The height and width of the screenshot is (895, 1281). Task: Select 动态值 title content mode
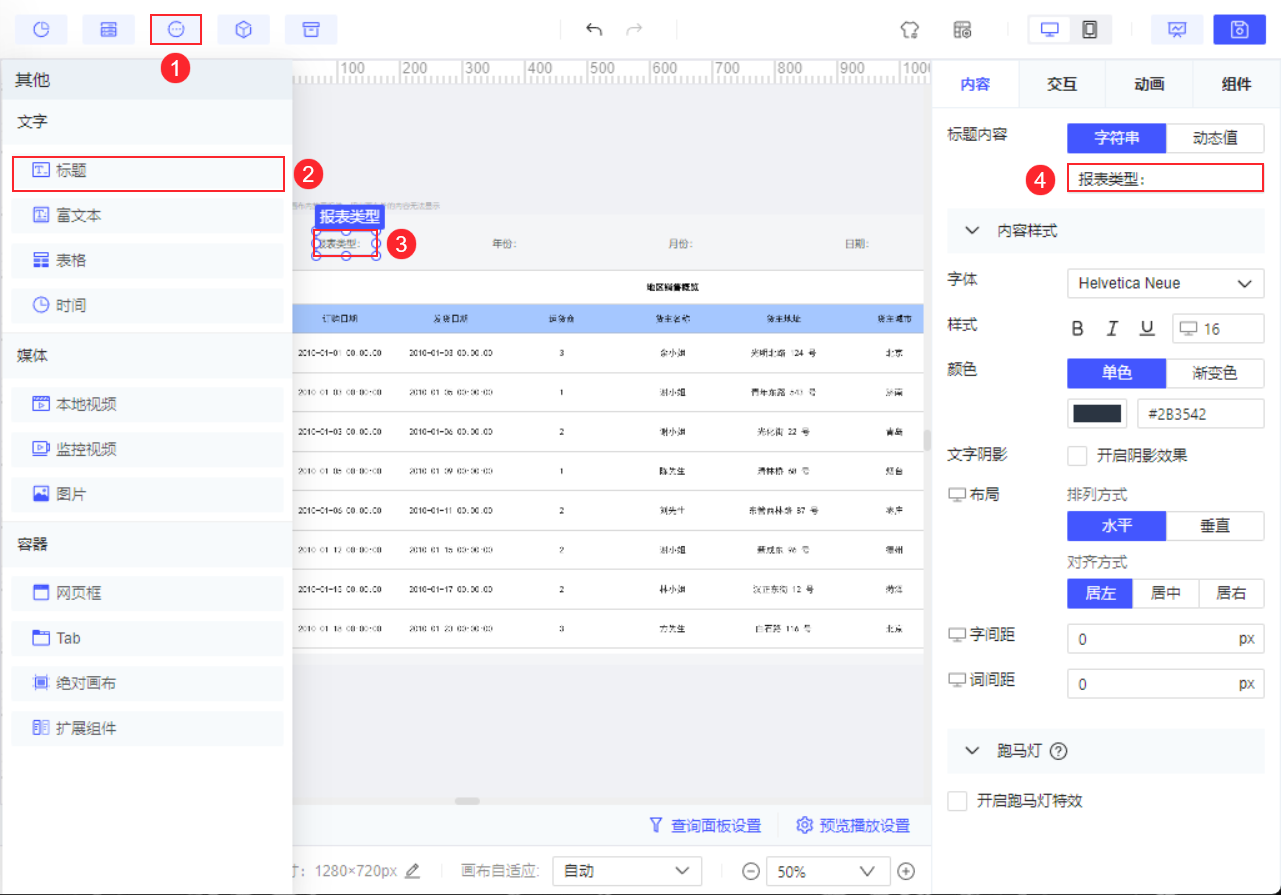(1215, 138)
